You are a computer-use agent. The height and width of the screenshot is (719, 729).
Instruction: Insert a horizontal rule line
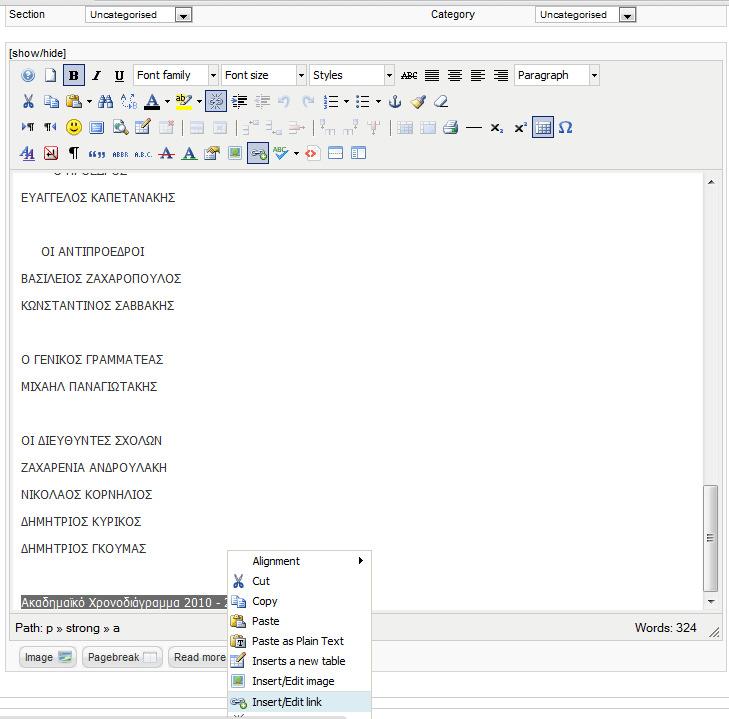click(x=473, y=127)
